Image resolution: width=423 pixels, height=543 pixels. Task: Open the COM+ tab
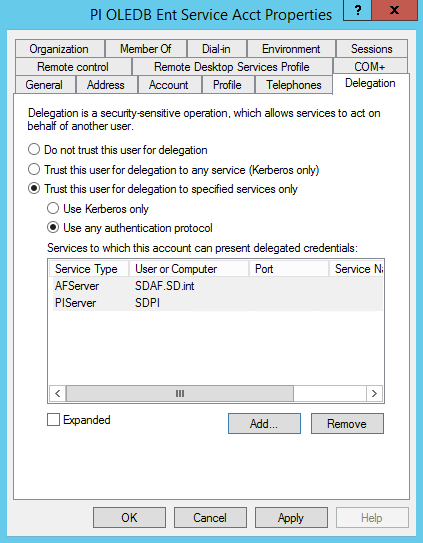[x=370, y=67]
